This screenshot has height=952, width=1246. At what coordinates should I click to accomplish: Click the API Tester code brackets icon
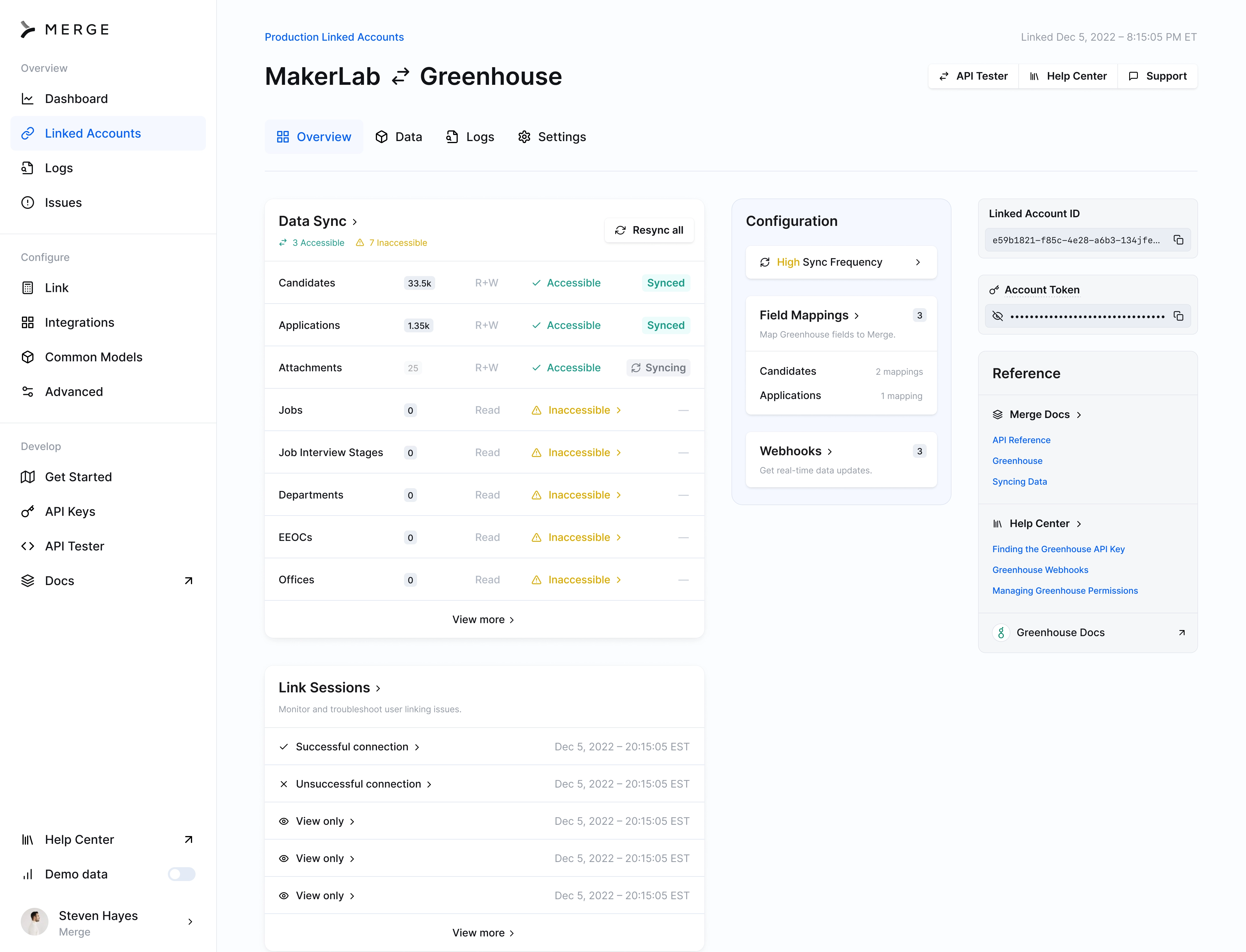27,546
